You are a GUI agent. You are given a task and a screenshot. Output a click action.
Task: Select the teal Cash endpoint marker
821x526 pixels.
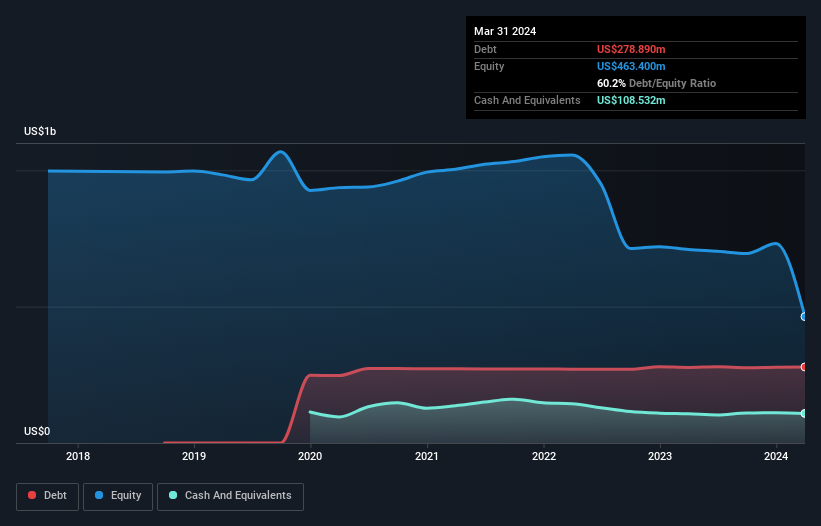coord(804,413)
